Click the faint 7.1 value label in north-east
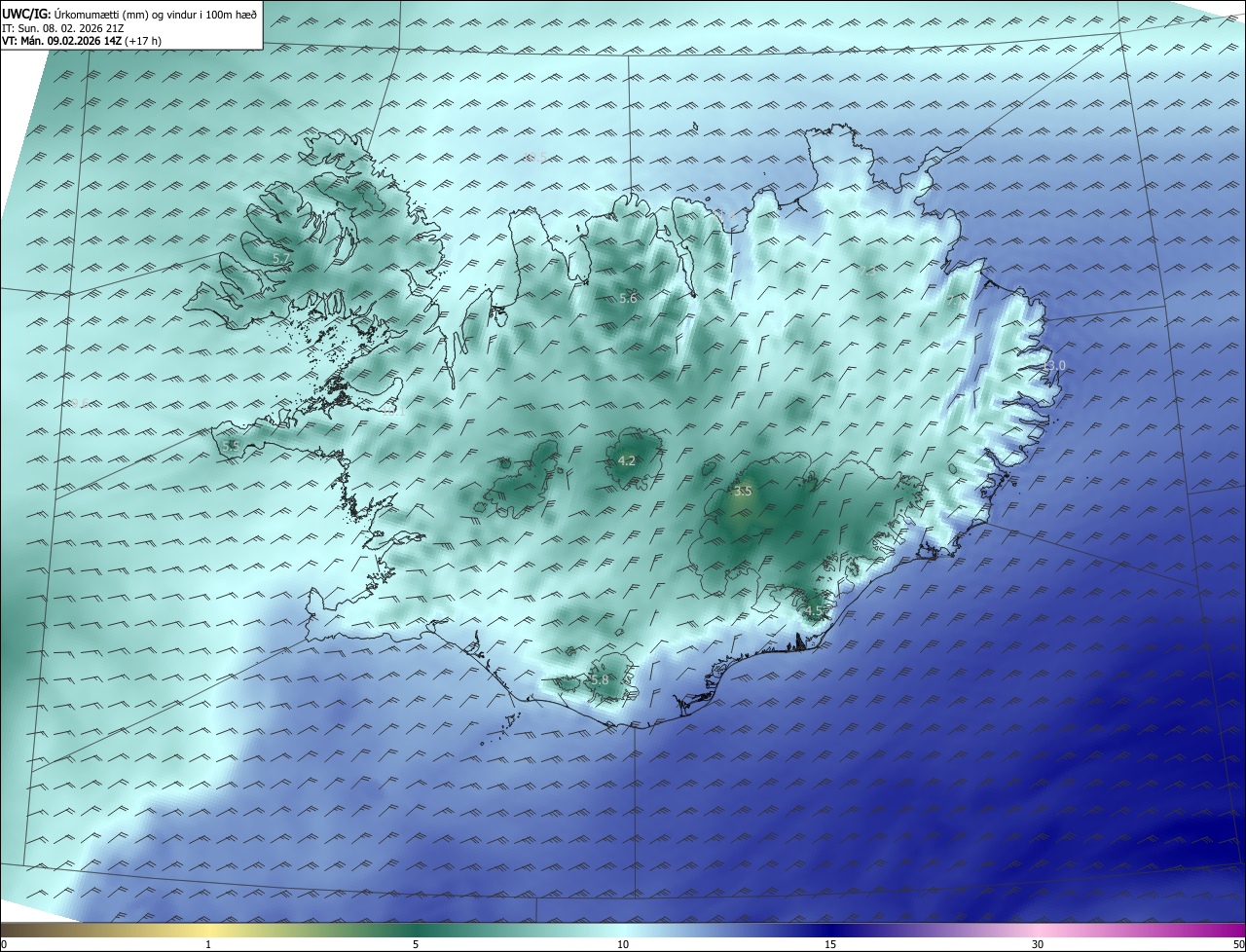 tap(954, 301)
